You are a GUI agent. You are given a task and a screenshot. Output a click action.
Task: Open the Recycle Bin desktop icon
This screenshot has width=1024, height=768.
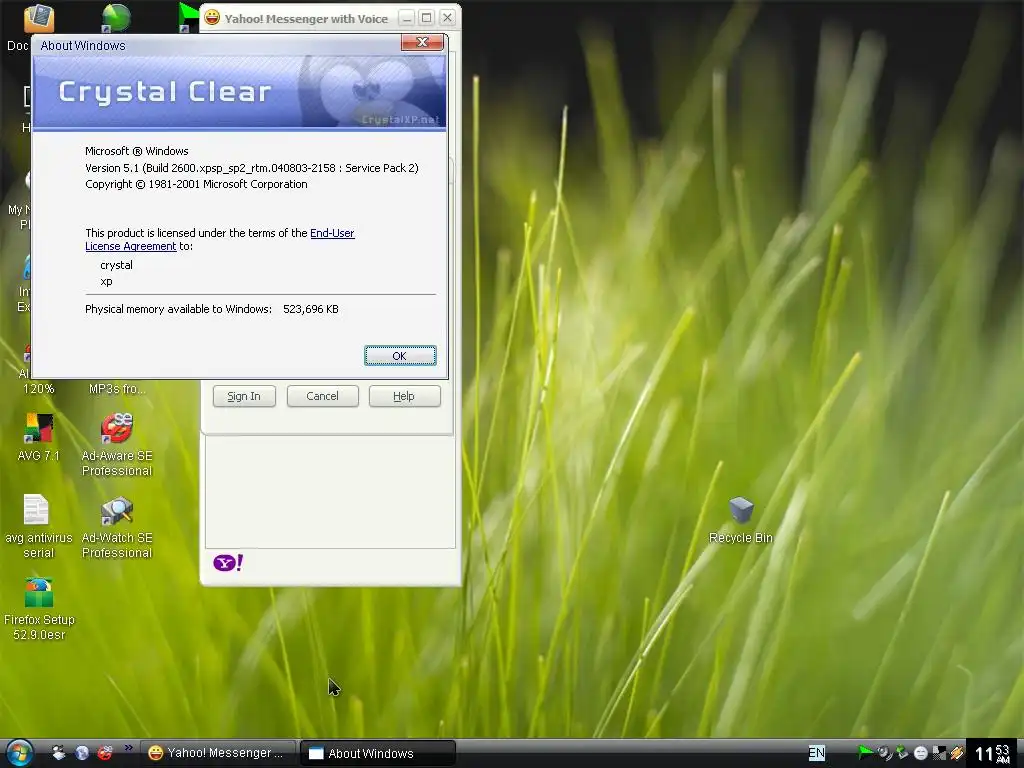point(741,520)
